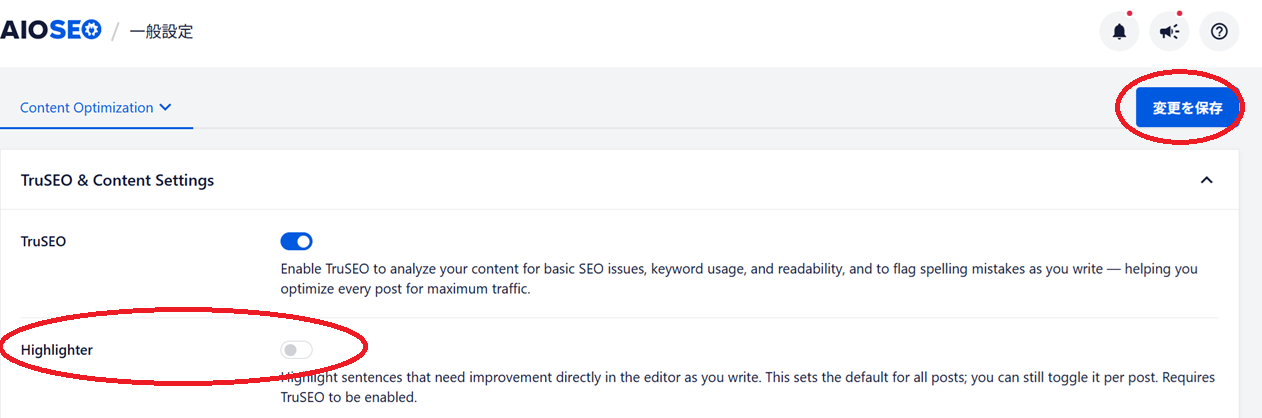Click the gear symbol inside the AIOSEO logo
Screen dimensions: 1262x418
coord(91,31)
